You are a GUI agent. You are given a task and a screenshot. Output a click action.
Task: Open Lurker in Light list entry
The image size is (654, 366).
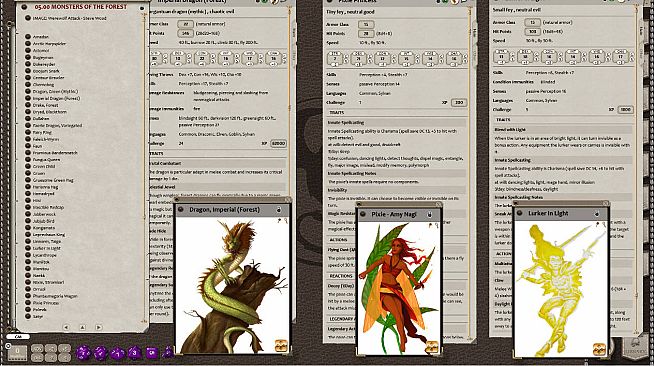[47, 248]
